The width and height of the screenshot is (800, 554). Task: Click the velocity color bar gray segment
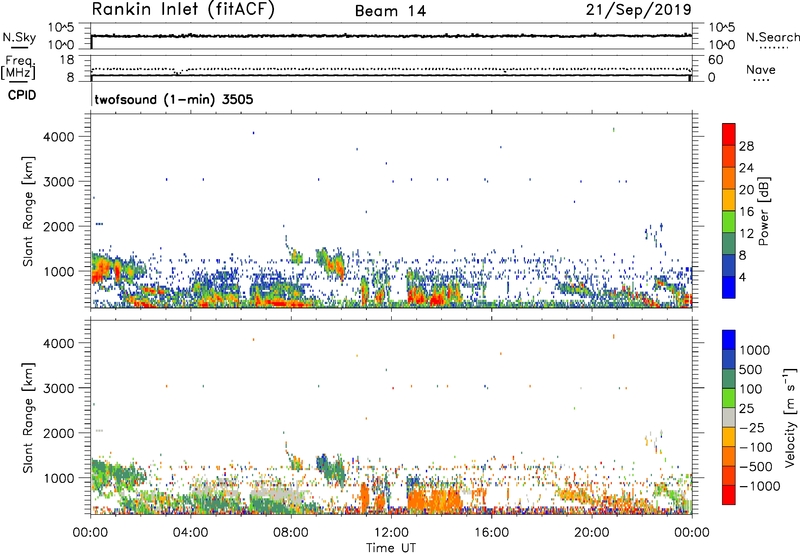pyautogui.click(x=729, y=418)
